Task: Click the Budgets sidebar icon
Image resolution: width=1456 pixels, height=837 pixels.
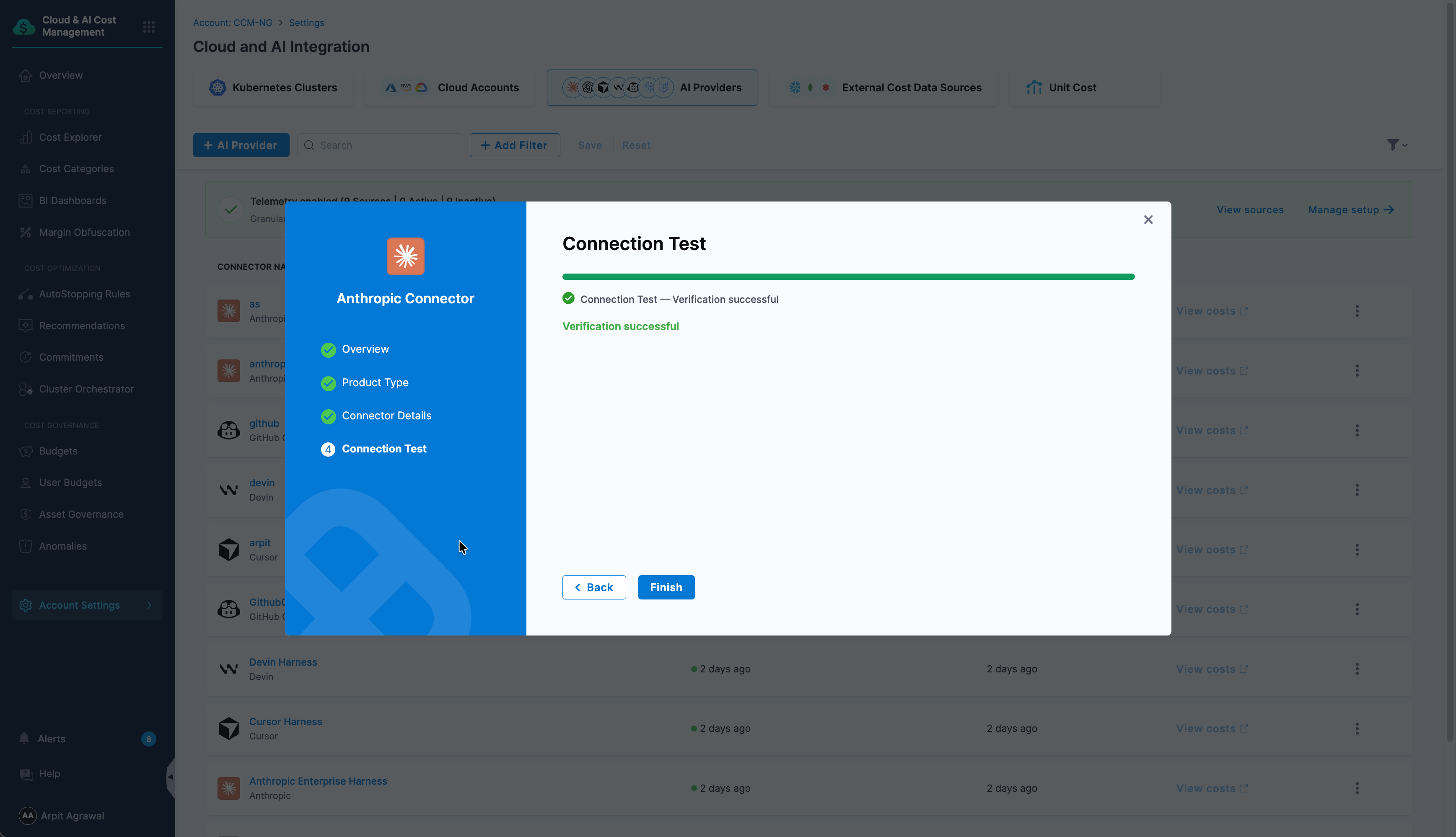Action: [25, 451]
